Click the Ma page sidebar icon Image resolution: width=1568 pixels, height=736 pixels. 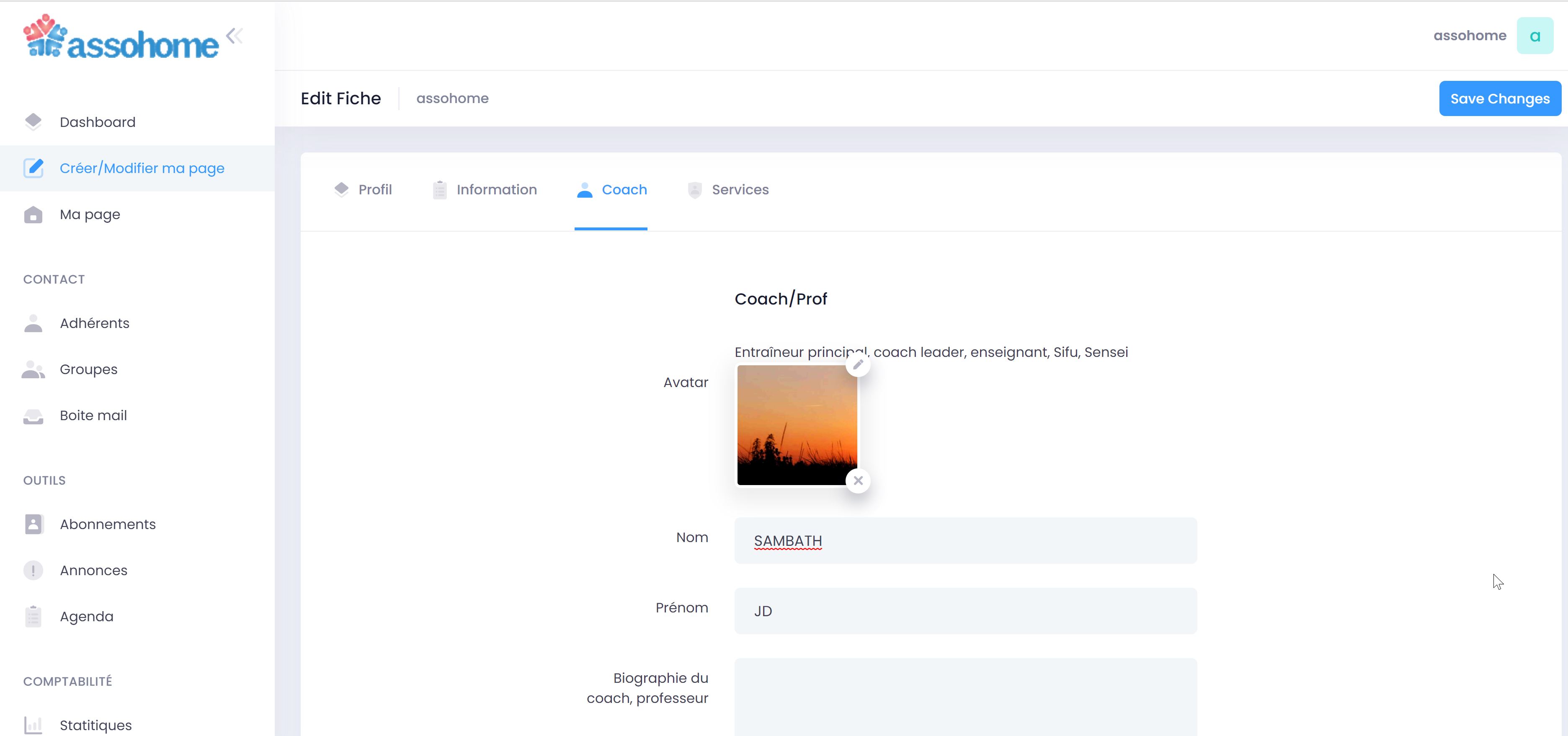(33, 214)
